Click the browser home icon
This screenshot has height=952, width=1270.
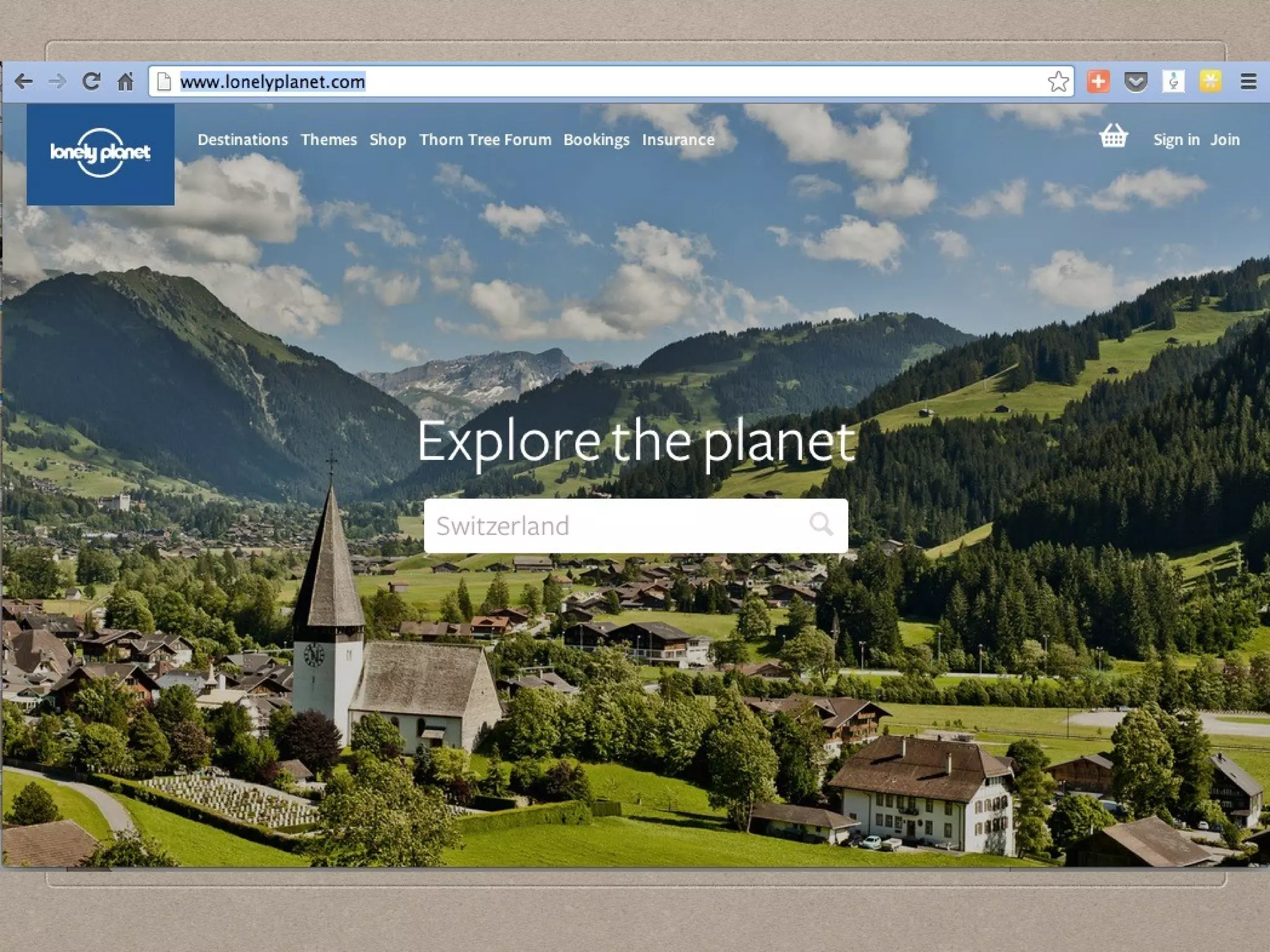tap(126, 81)
